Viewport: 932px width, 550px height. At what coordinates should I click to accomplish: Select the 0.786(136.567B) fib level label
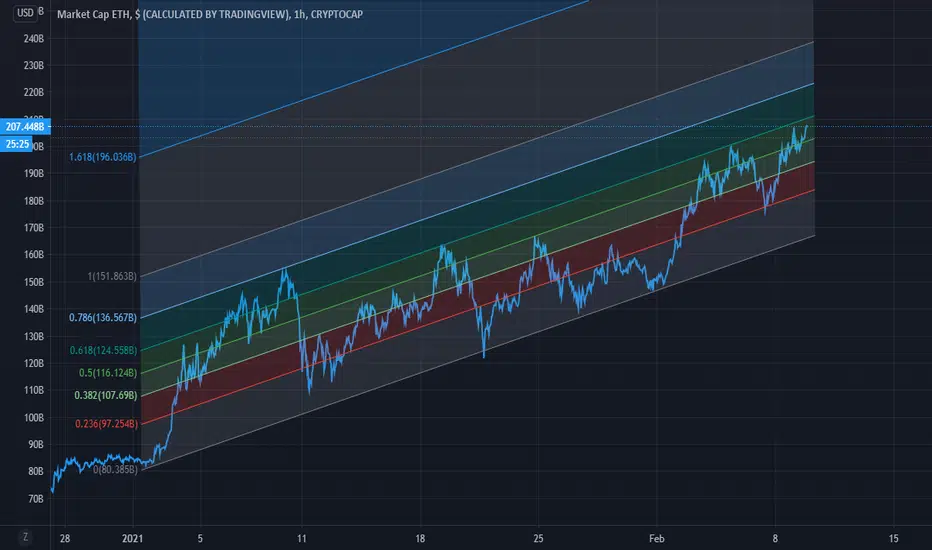pyautogui.click(x=103, y=318)
